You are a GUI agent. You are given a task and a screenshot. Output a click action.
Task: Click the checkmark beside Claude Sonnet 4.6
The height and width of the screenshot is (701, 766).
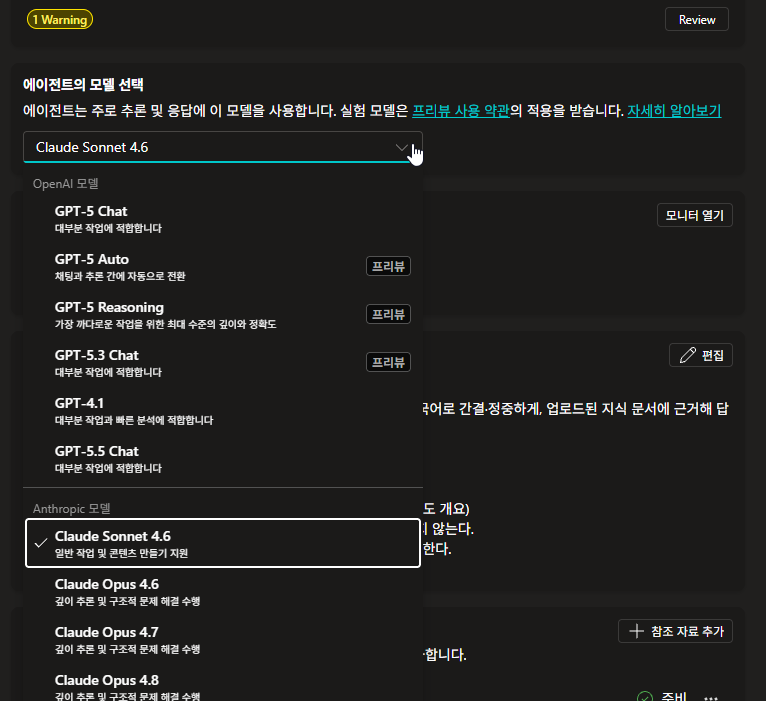pos(41,543)
